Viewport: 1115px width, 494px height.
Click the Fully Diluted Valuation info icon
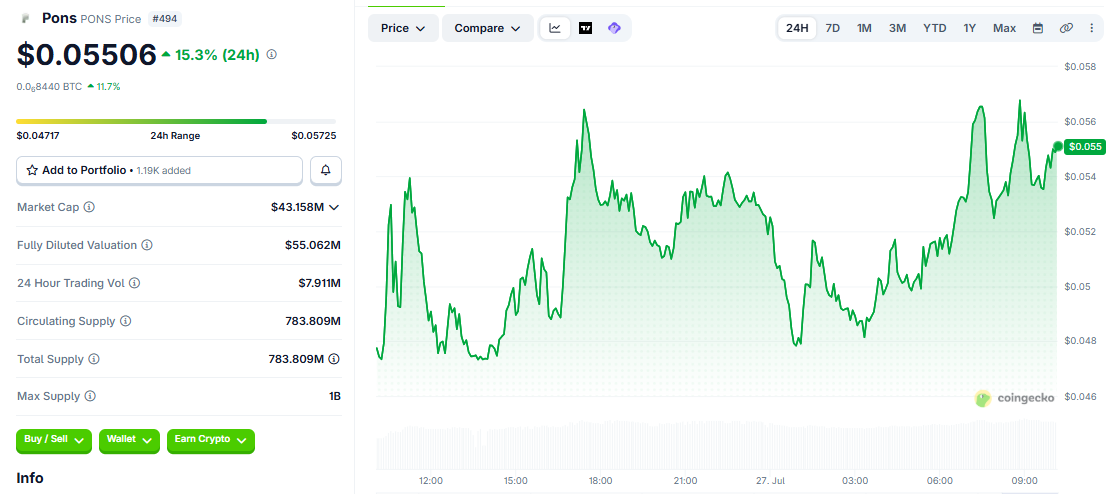click(x=146, y=245)
